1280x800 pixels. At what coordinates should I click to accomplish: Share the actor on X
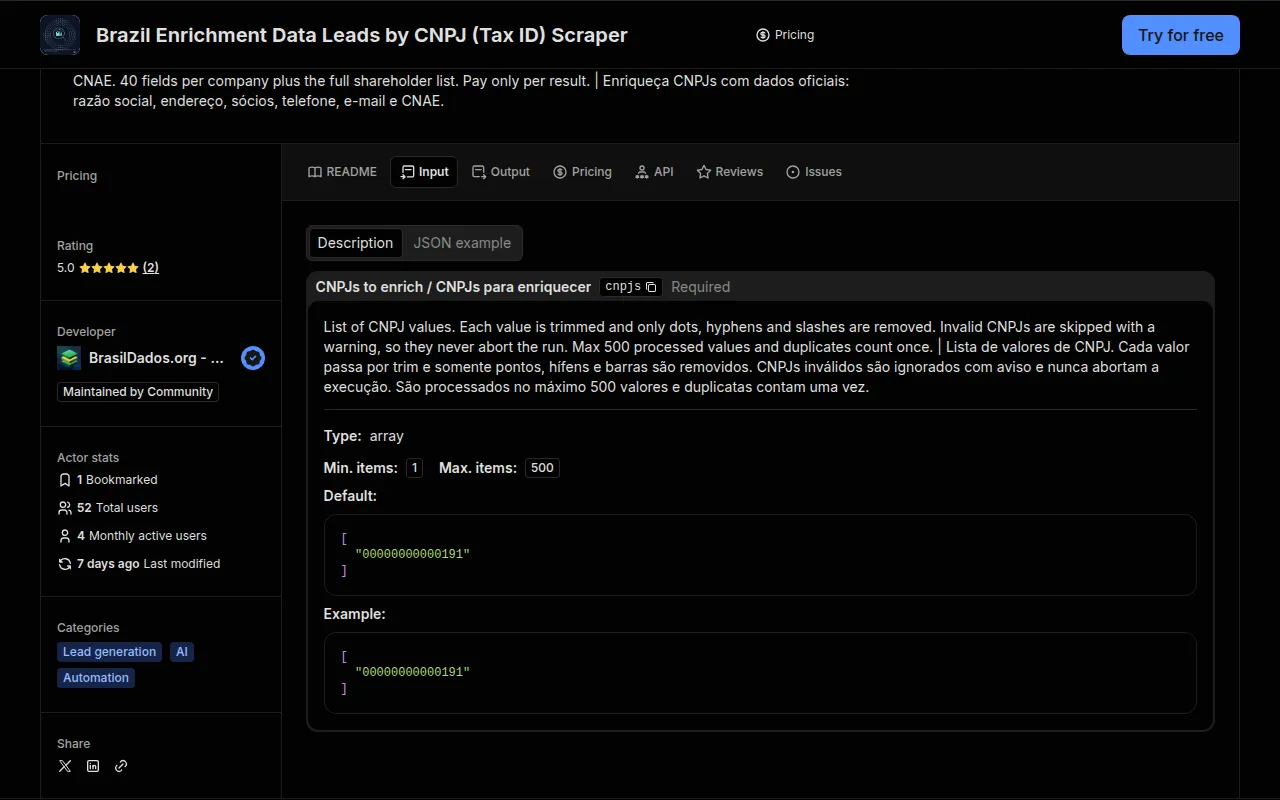coord(65,766)
